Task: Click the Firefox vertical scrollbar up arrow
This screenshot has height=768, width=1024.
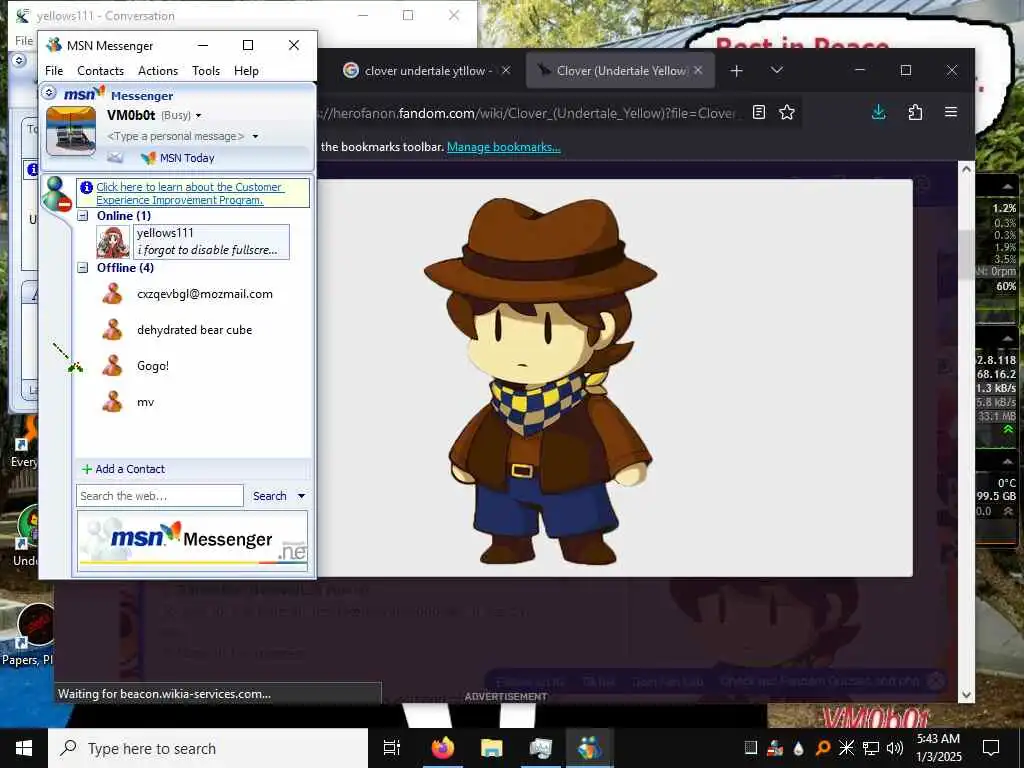Action: click(967, 169)
